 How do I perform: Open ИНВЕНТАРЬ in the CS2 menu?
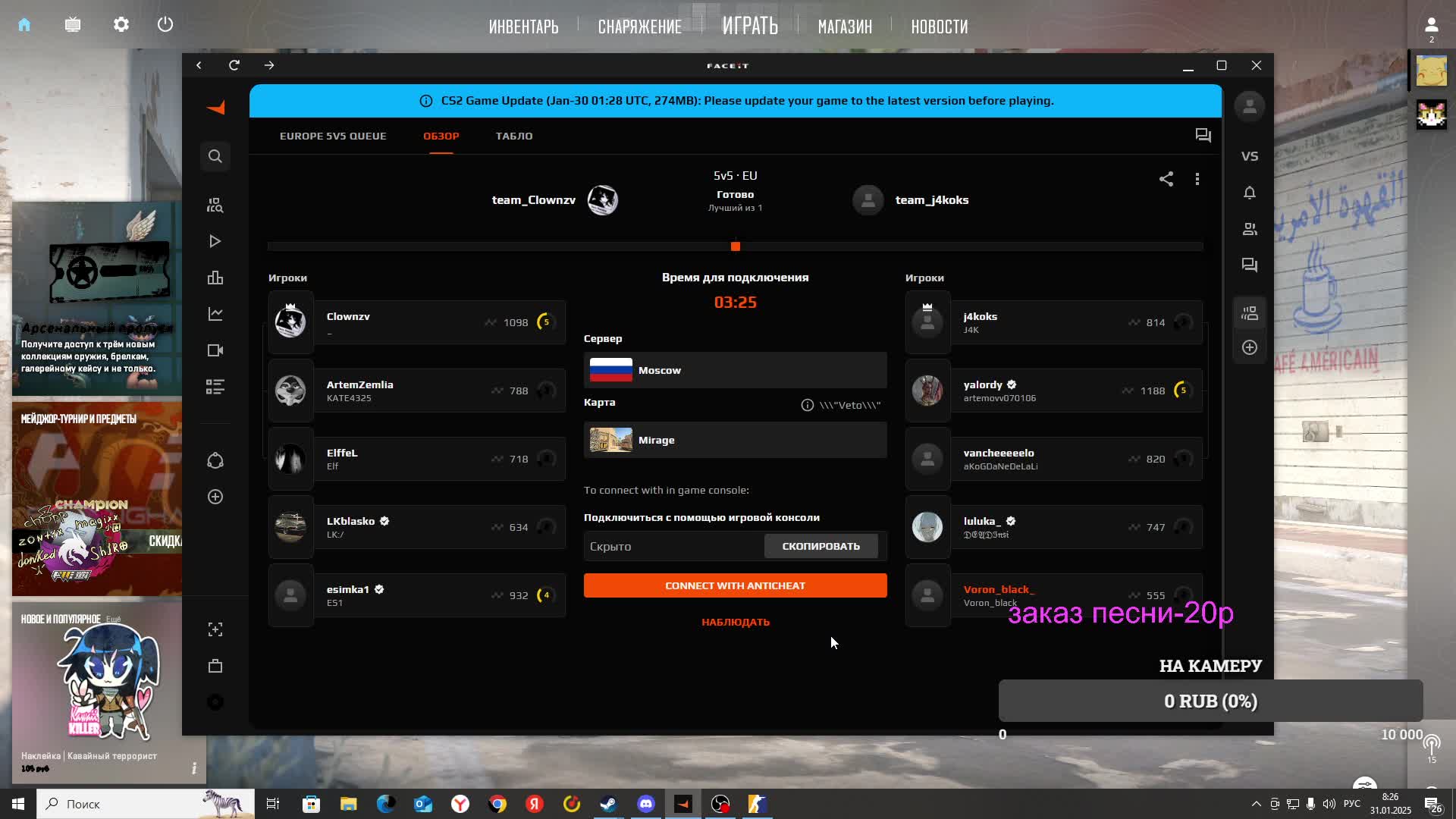coord(523,27)
